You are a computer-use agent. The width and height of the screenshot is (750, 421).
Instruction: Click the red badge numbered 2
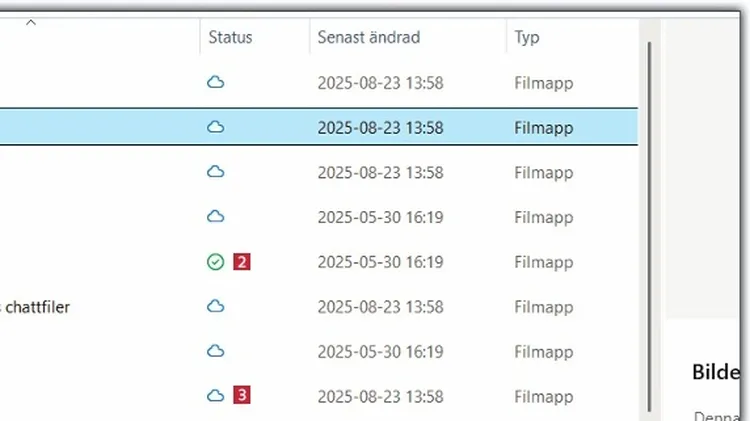[241, 262]
